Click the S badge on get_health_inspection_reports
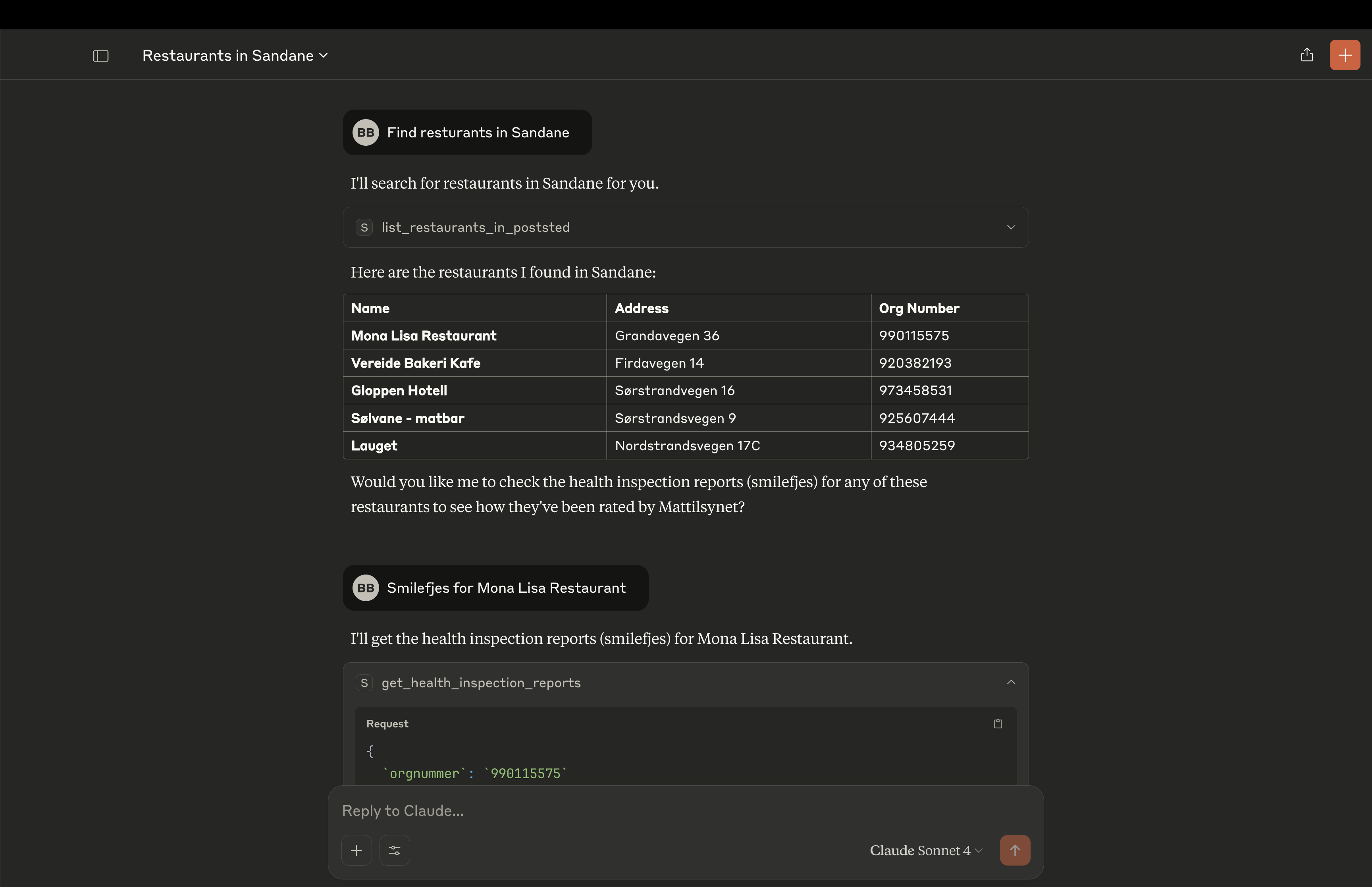This screenshot has height=887, width=1372. coord(364,683)
